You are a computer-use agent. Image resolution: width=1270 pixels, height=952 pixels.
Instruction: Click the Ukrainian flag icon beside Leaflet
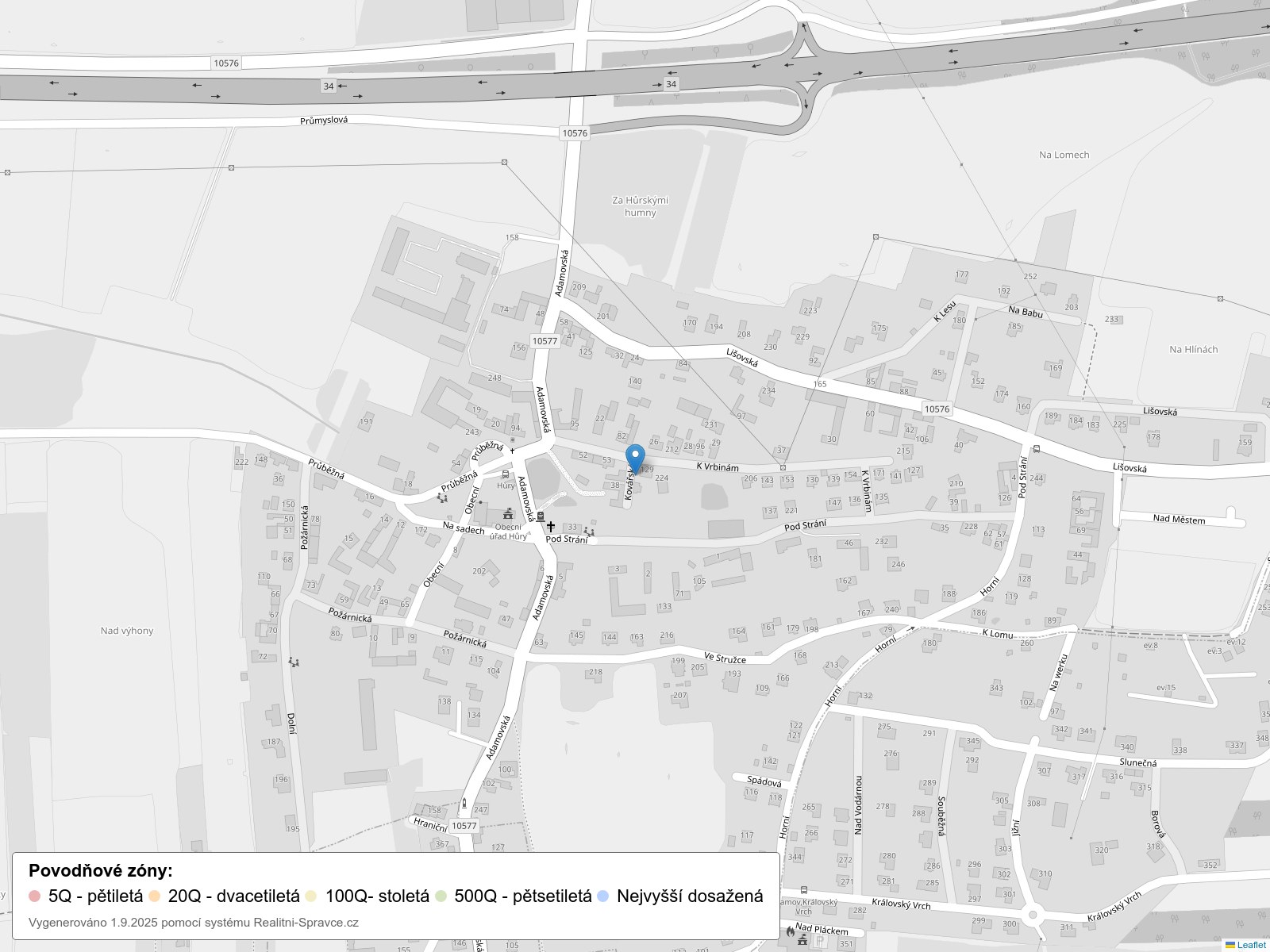(1230, 945)
